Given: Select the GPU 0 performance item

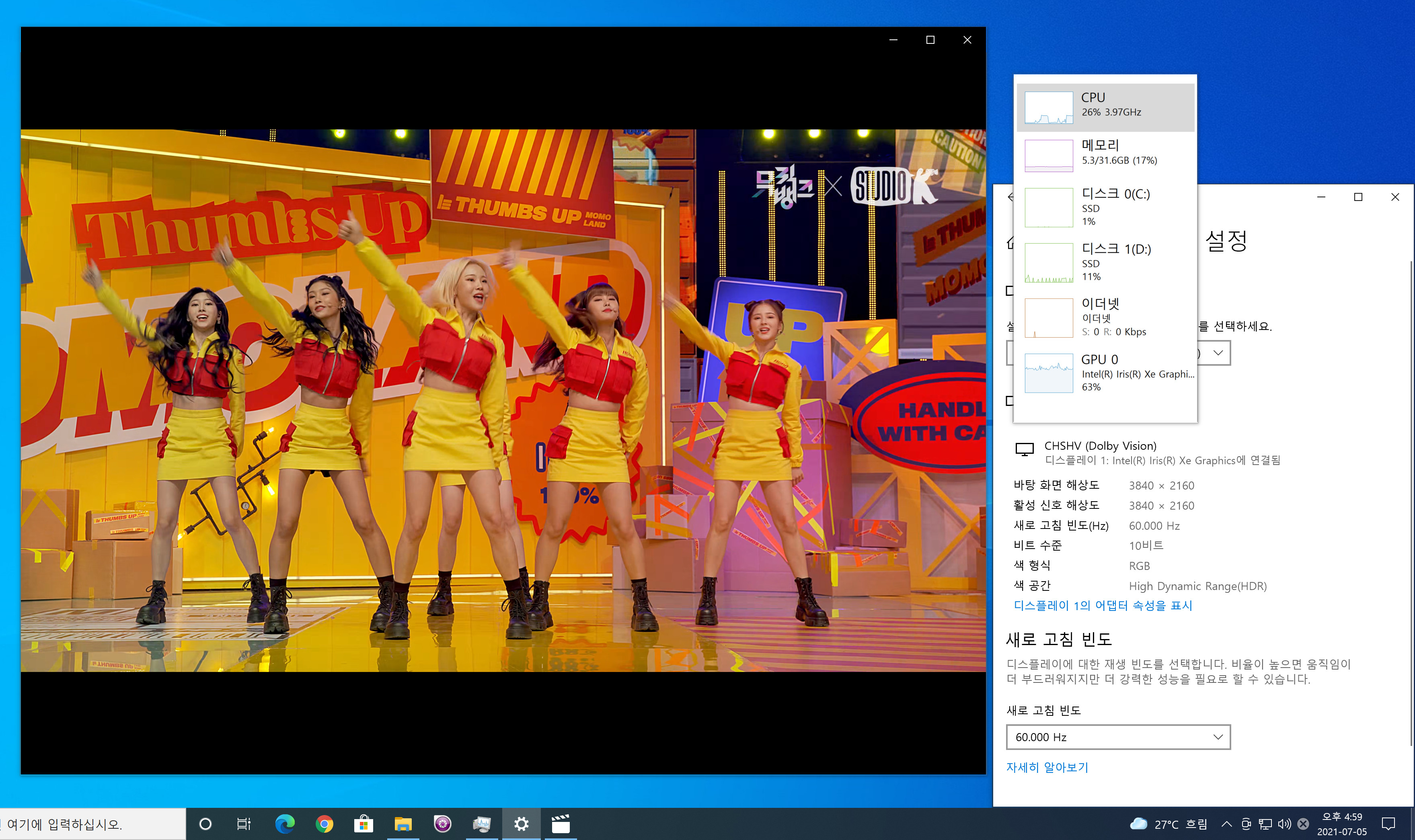Looking at the screenshot, I should click(x=1105, y=373).
